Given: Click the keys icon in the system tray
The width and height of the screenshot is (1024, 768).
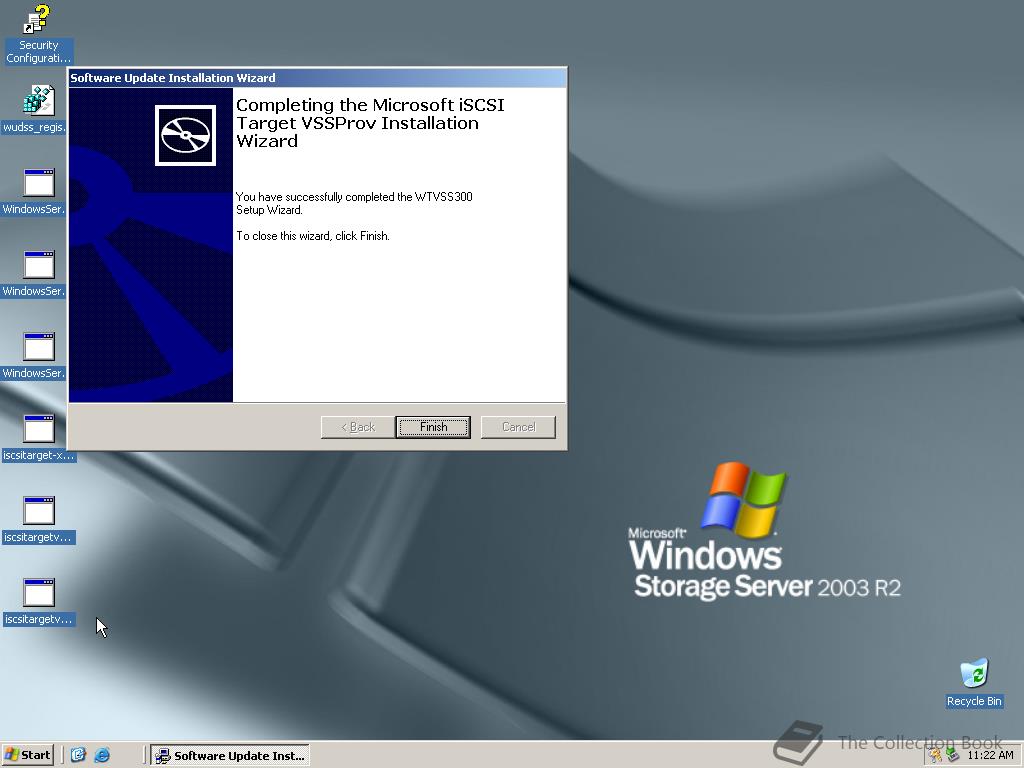Looking at the screenshot, I should pyautogui.click(x=936, y=756).
